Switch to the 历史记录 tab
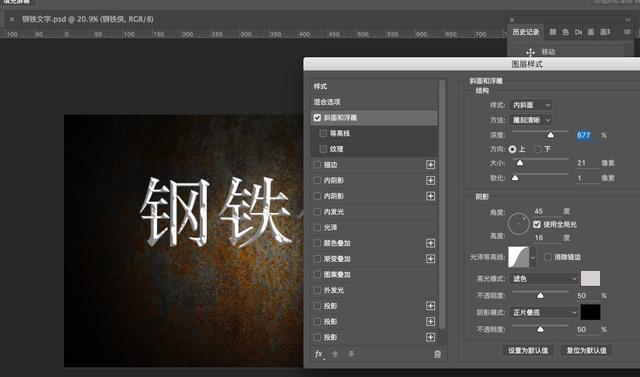The width and height of the screenshot is (640, 377). pyautogui.click(x=525, y=32)
